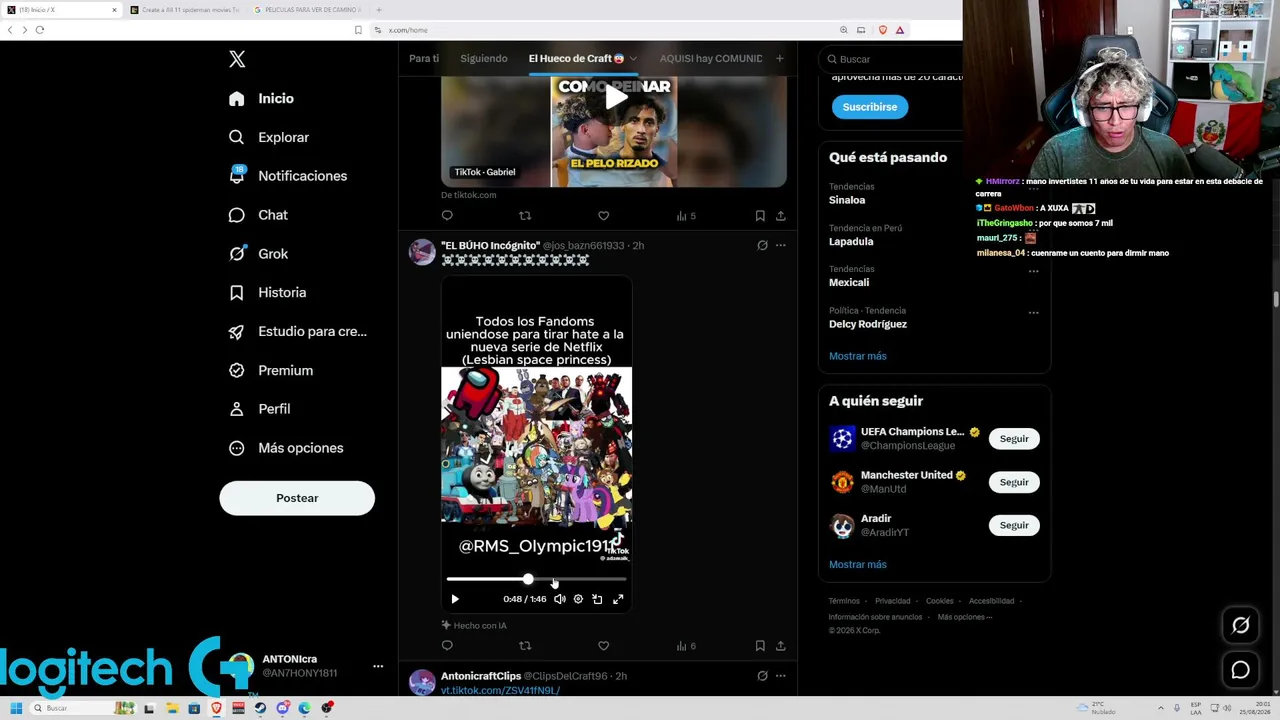Open EL BÚHO Incógnito profile avatar
The width and height of the screenshot is (1280, 720).
coord(422,251)
